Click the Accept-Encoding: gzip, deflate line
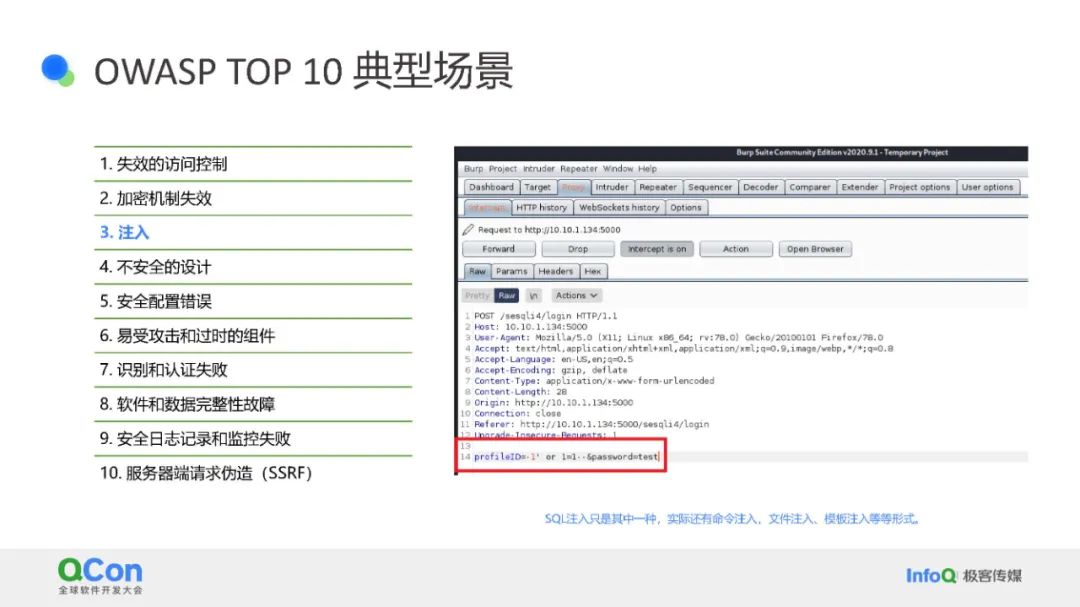Screen dimensions: 1080x607 (550, 370)
